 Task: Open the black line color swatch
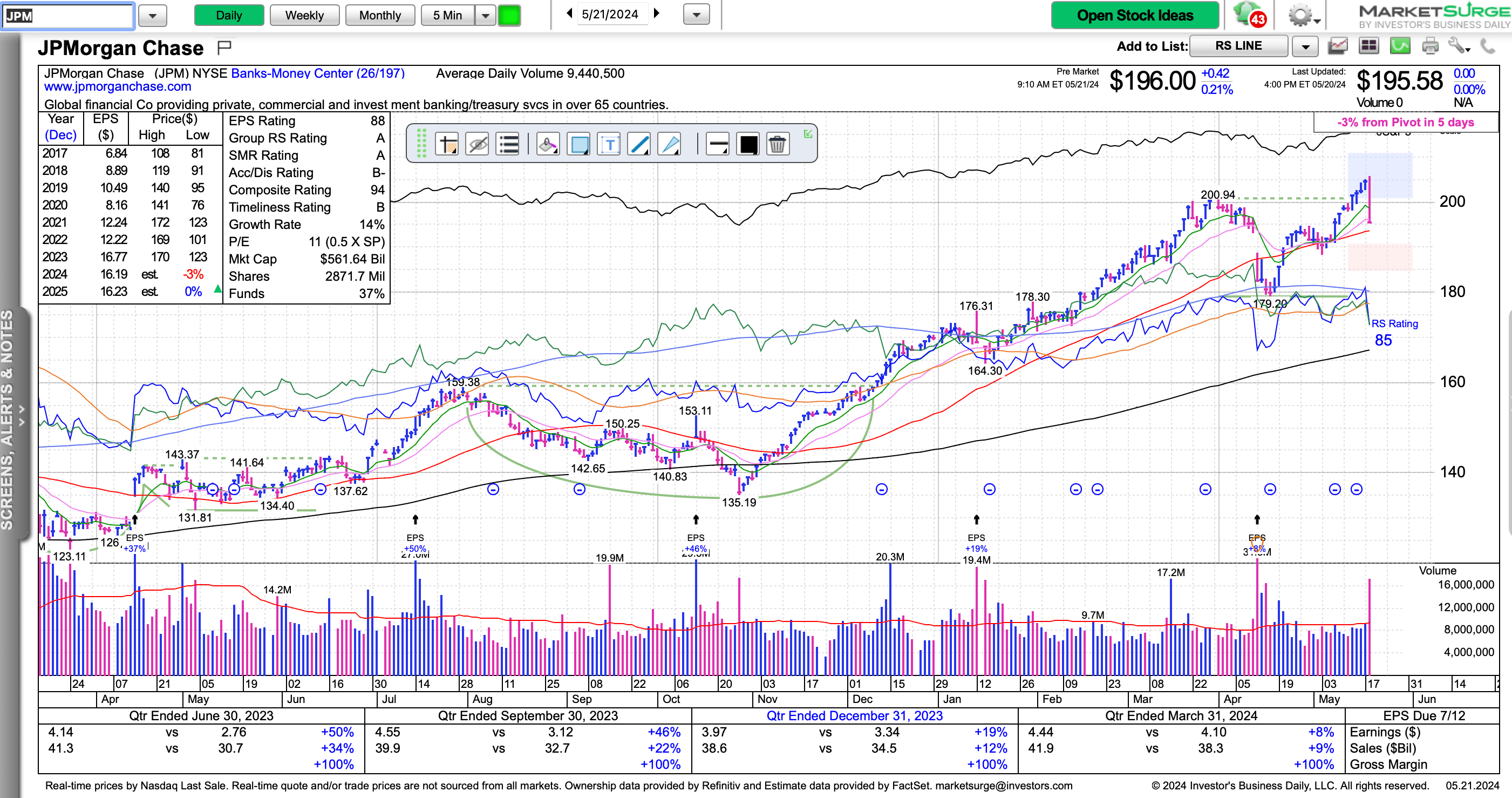click(748, 145)
